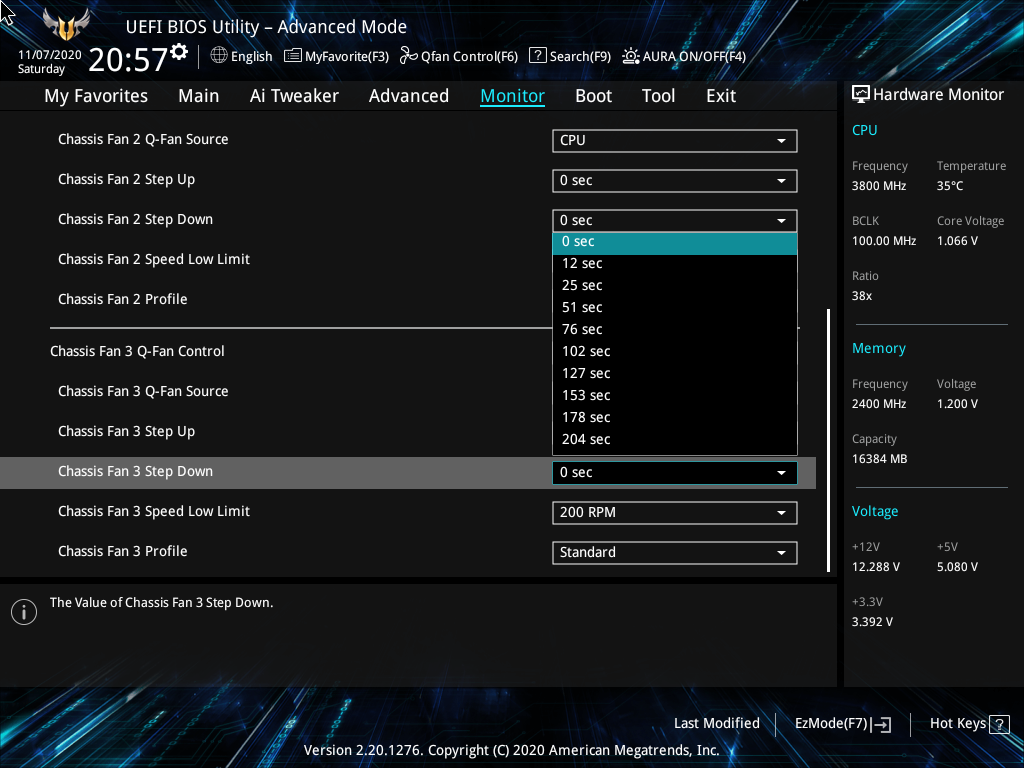
Task: Click the vertical scrollbar in settings list
Action: pyautogui.click(x=828, y=441)
